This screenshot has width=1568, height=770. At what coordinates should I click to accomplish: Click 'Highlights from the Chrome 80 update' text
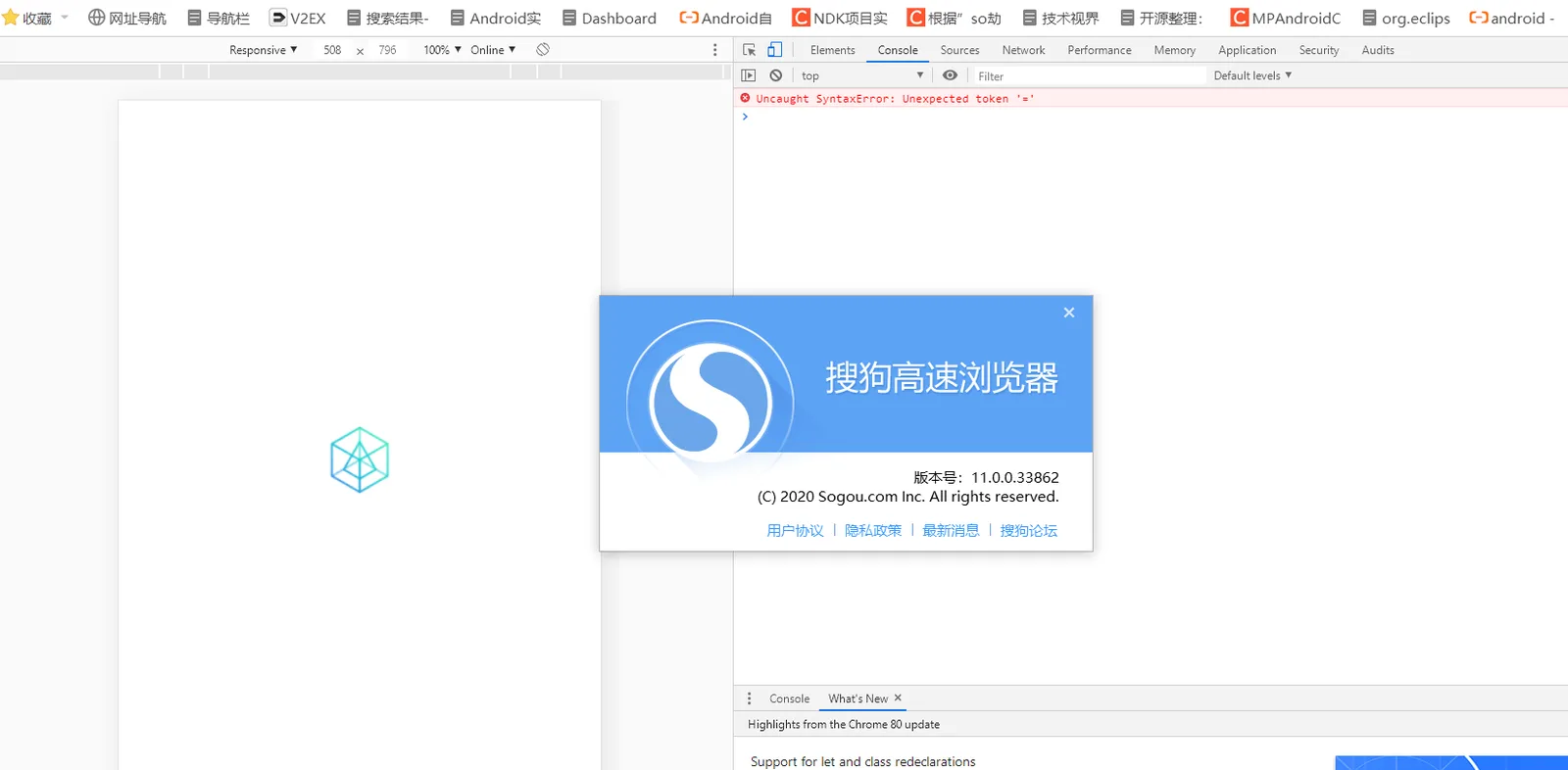[x=844, y=725]
